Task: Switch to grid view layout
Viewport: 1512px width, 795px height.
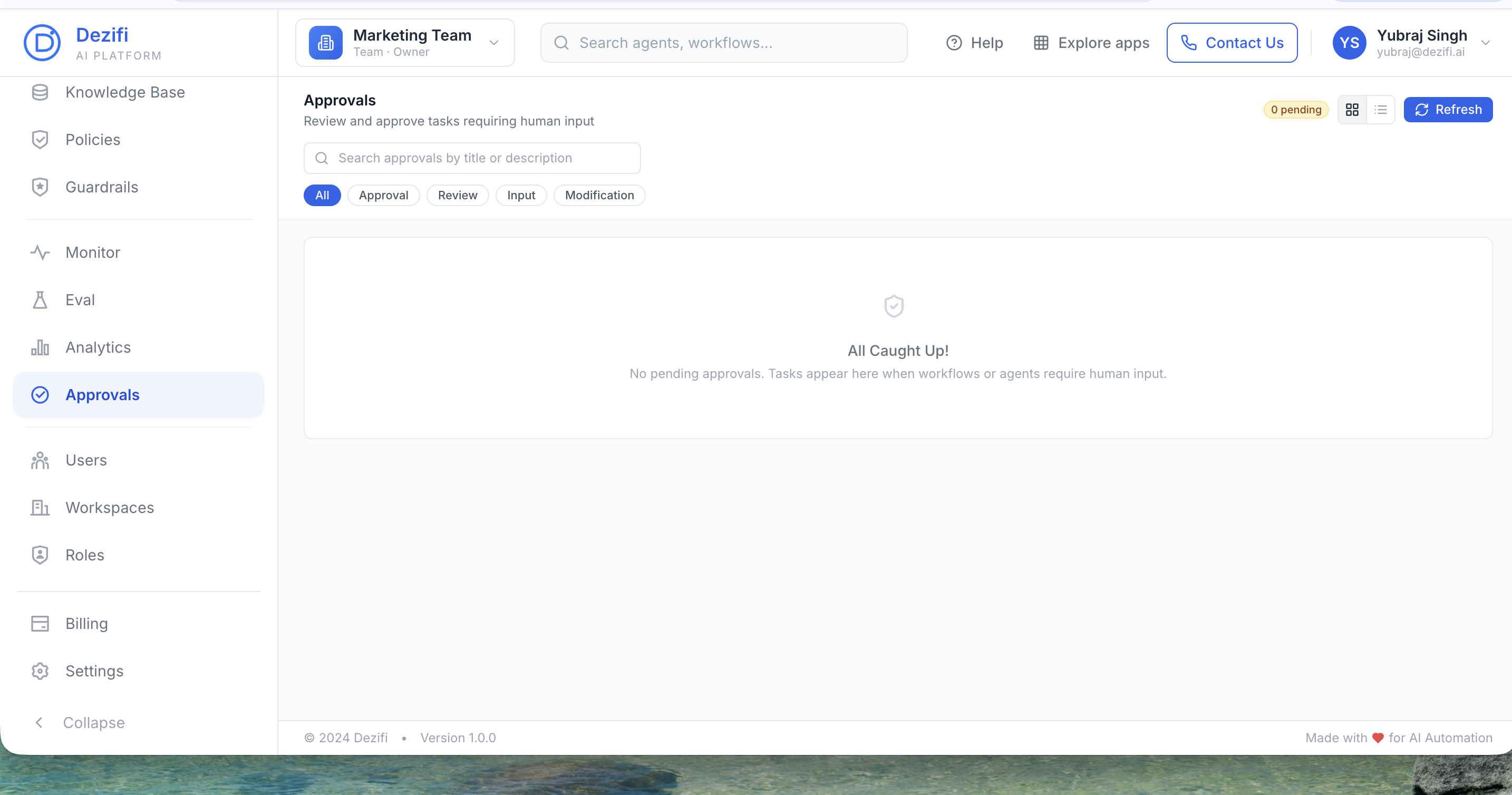Action: [1352, 110]
